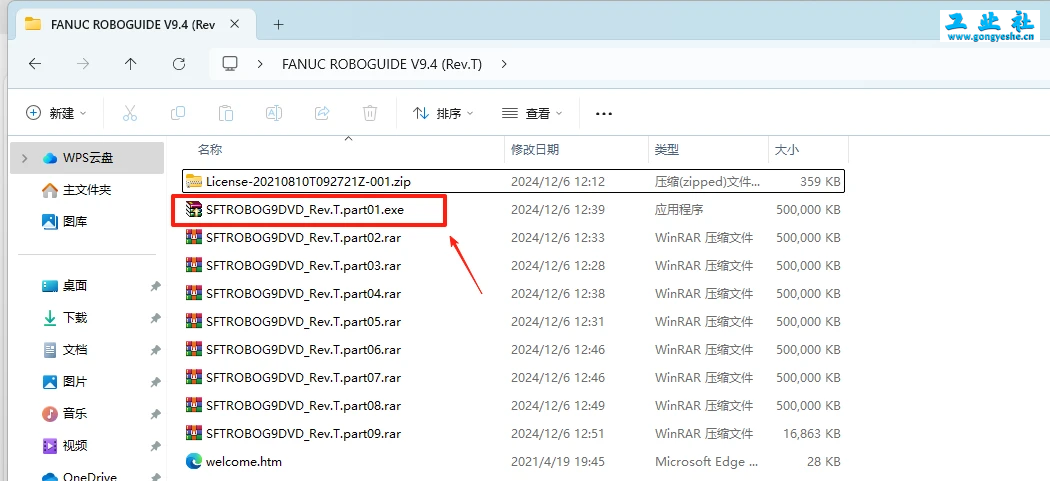Image resolution: width=1050 pixels, height=481 pixels.
Task: Click the 视频 video icon in sidebar
Action: (50, 445)
